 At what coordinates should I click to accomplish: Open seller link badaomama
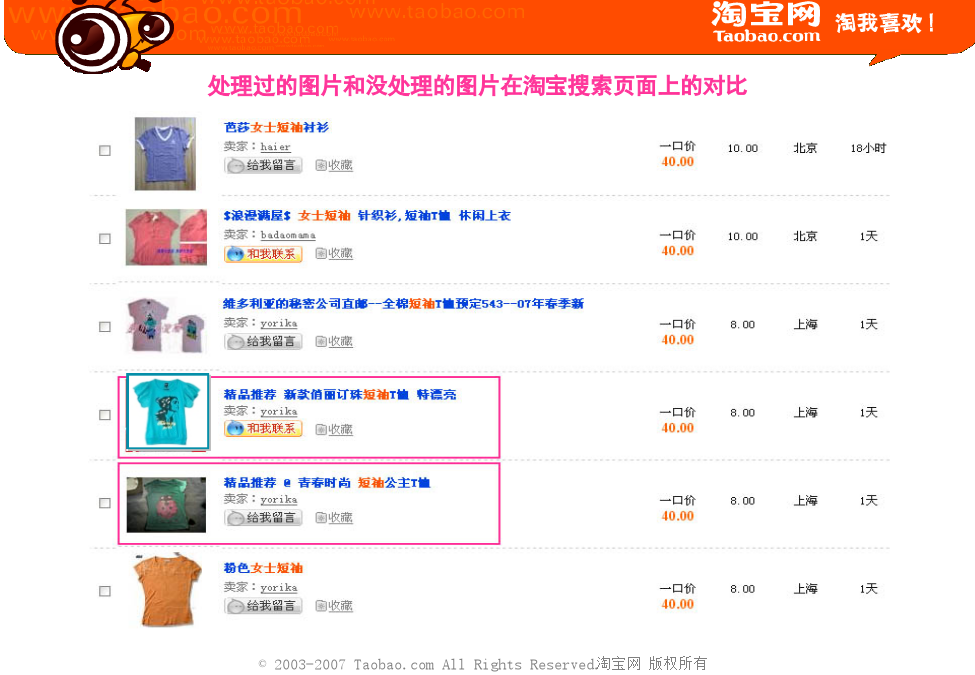288,235
